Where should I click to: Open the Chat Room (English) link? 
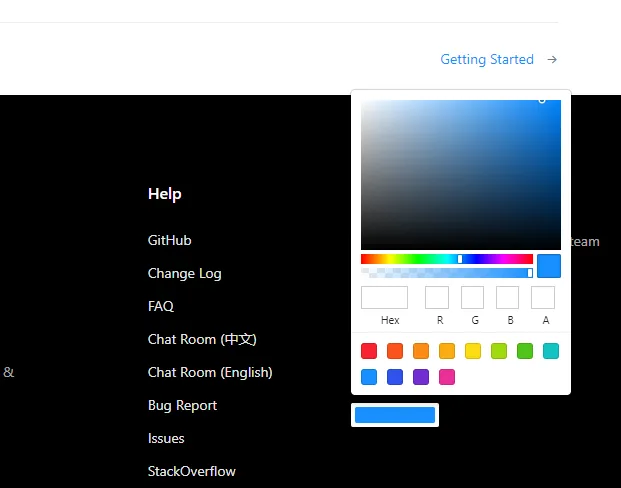point(210,372)
